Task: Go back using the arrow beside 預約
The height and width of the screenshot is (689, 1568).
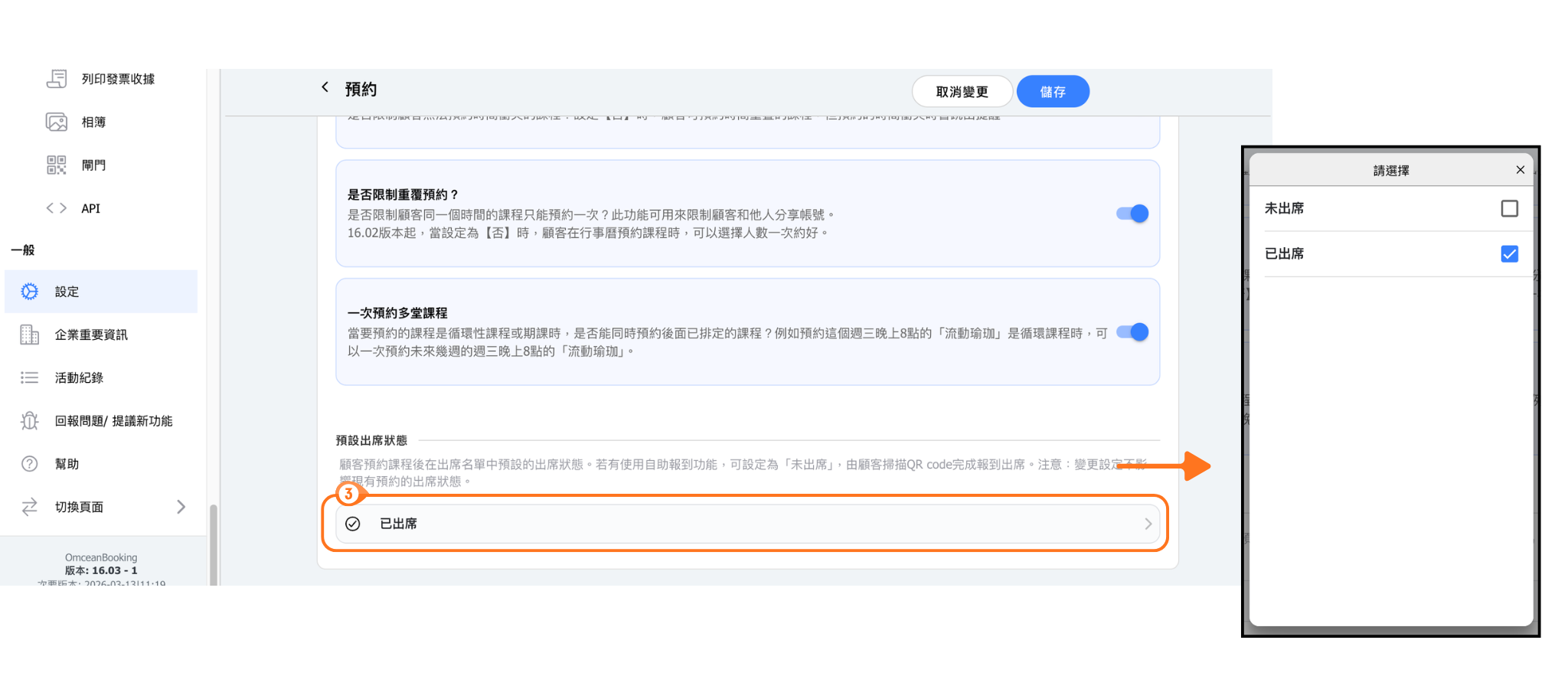Action: click(x=325, y=87)
